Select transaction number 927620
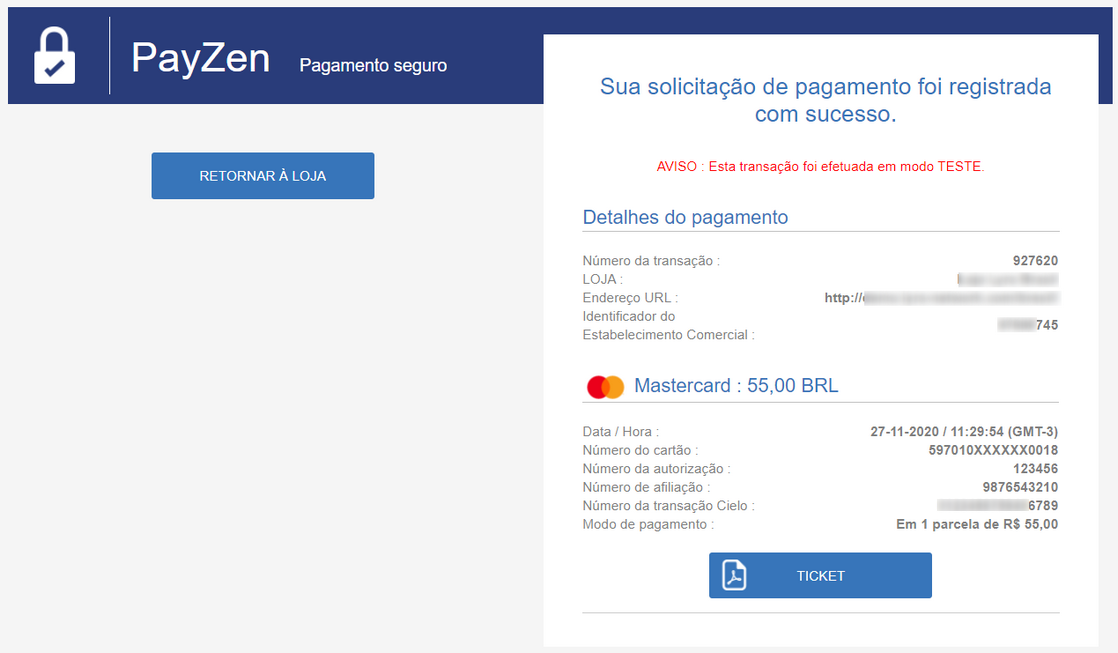 [x=1035, y=261]
